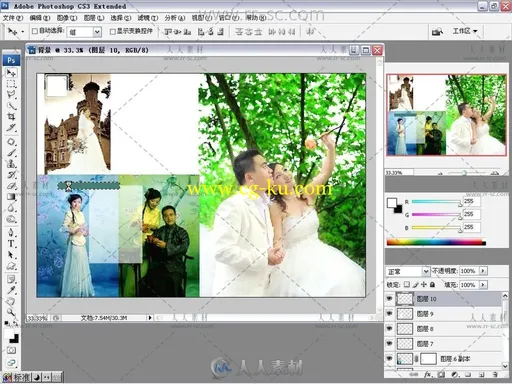This screenshot has width=512, height=384.
Task: Click the foreground color swatch in toolbox
Action: point(9,334)
